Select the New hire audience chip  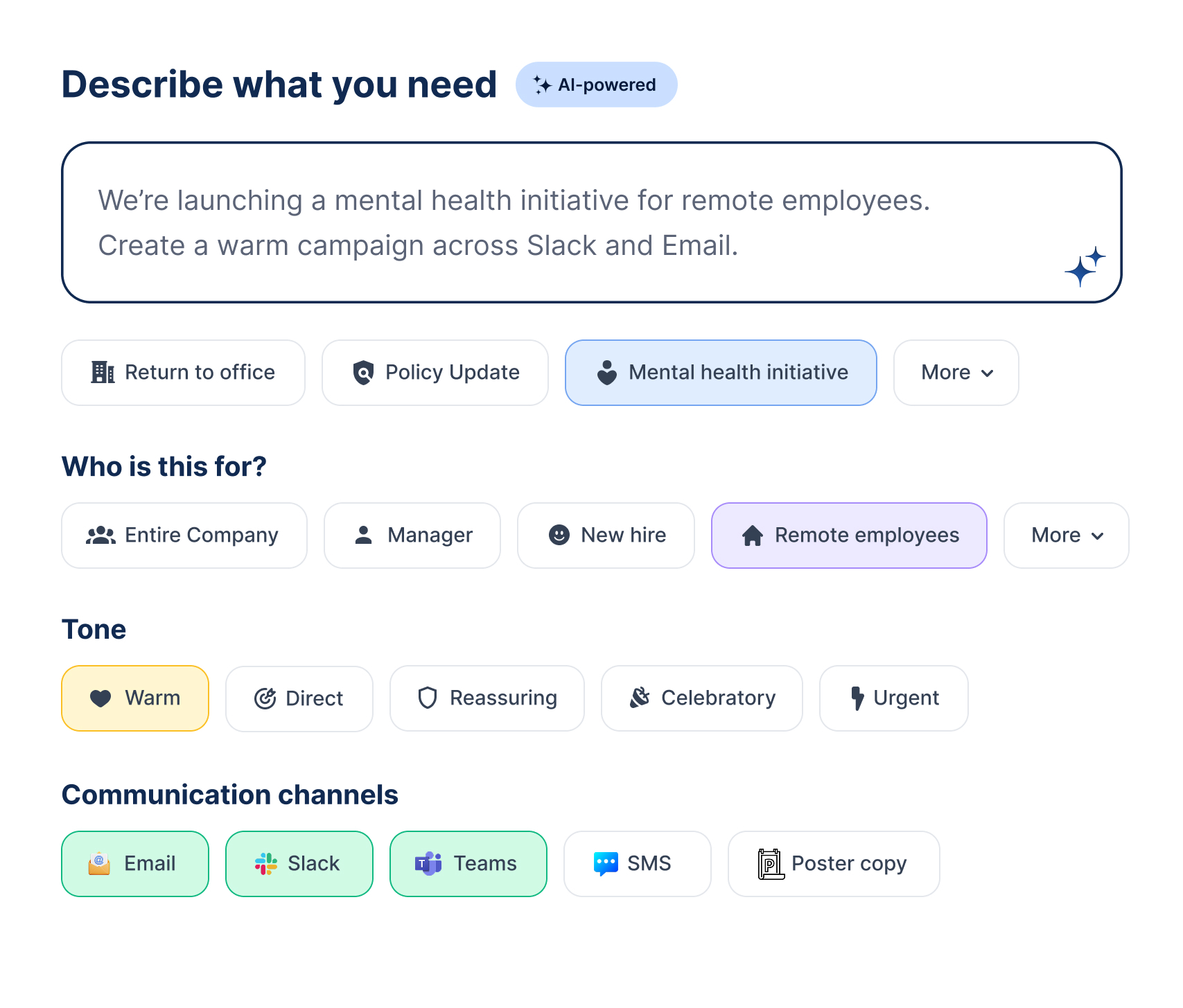(606, 536)
